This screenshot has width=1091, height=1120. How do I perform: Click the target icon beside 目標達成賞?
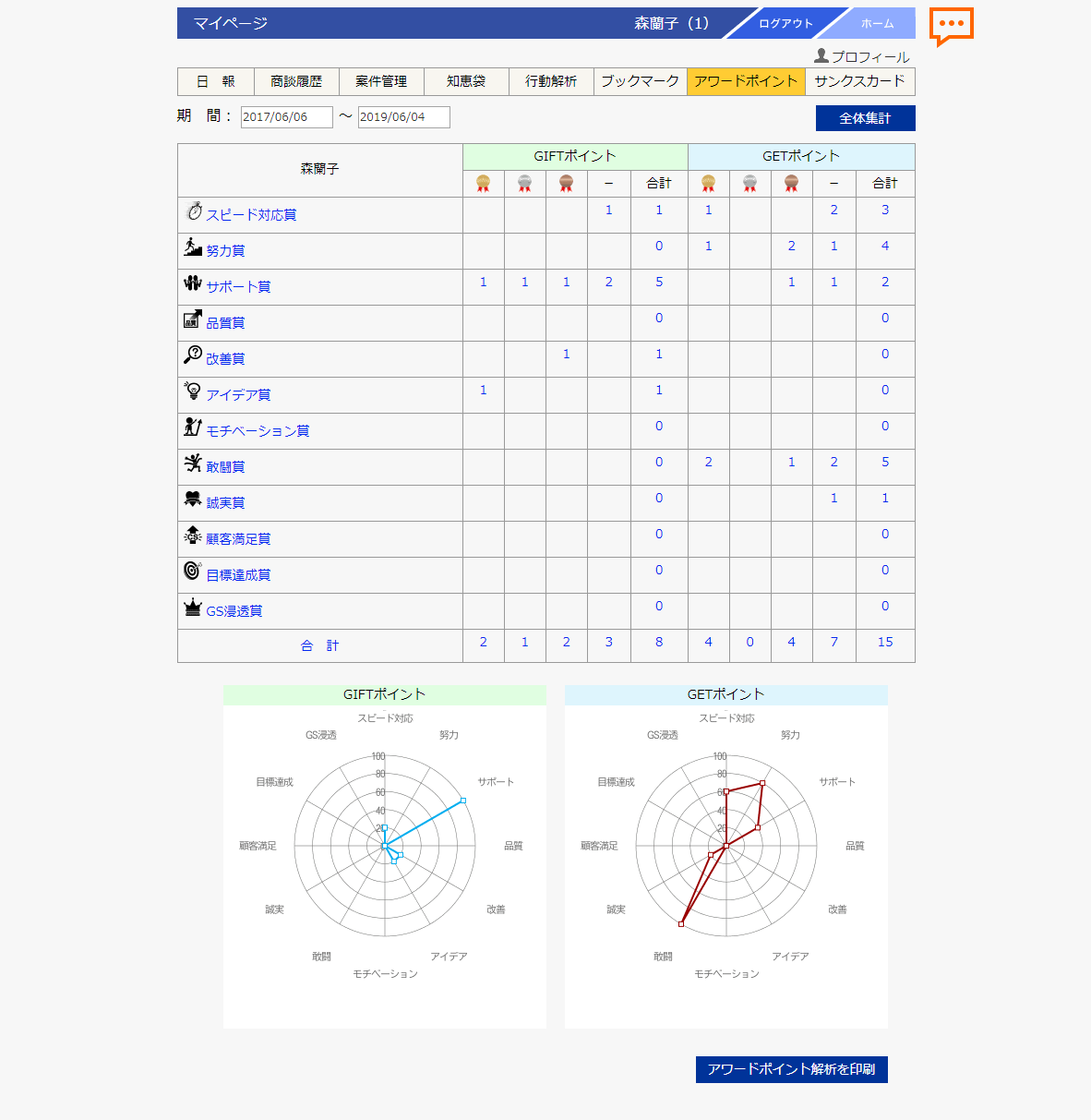pyautogui.click(x=193, y=571)
